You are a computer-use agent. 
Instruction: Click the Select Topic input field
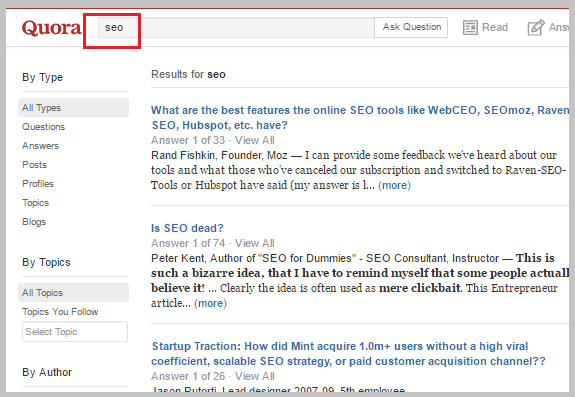click(x=75, y=332)
